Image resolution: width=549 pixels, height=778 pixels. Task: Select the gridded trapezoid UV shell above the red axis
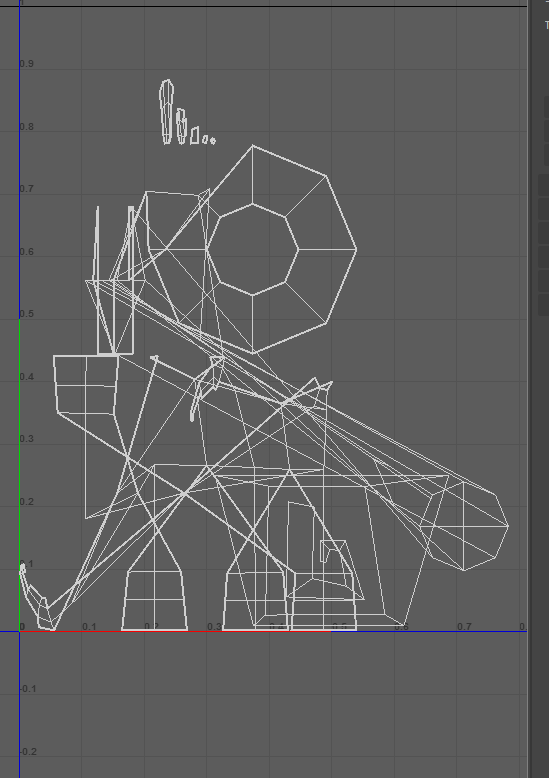tap(256, 600)
